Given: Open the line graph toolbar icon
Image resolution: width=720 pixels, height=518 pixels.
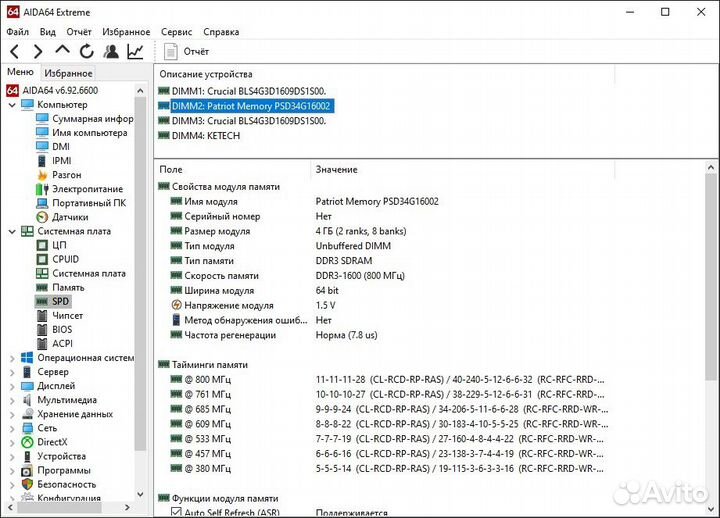Looking at the screenshot, I should point(135,51).
